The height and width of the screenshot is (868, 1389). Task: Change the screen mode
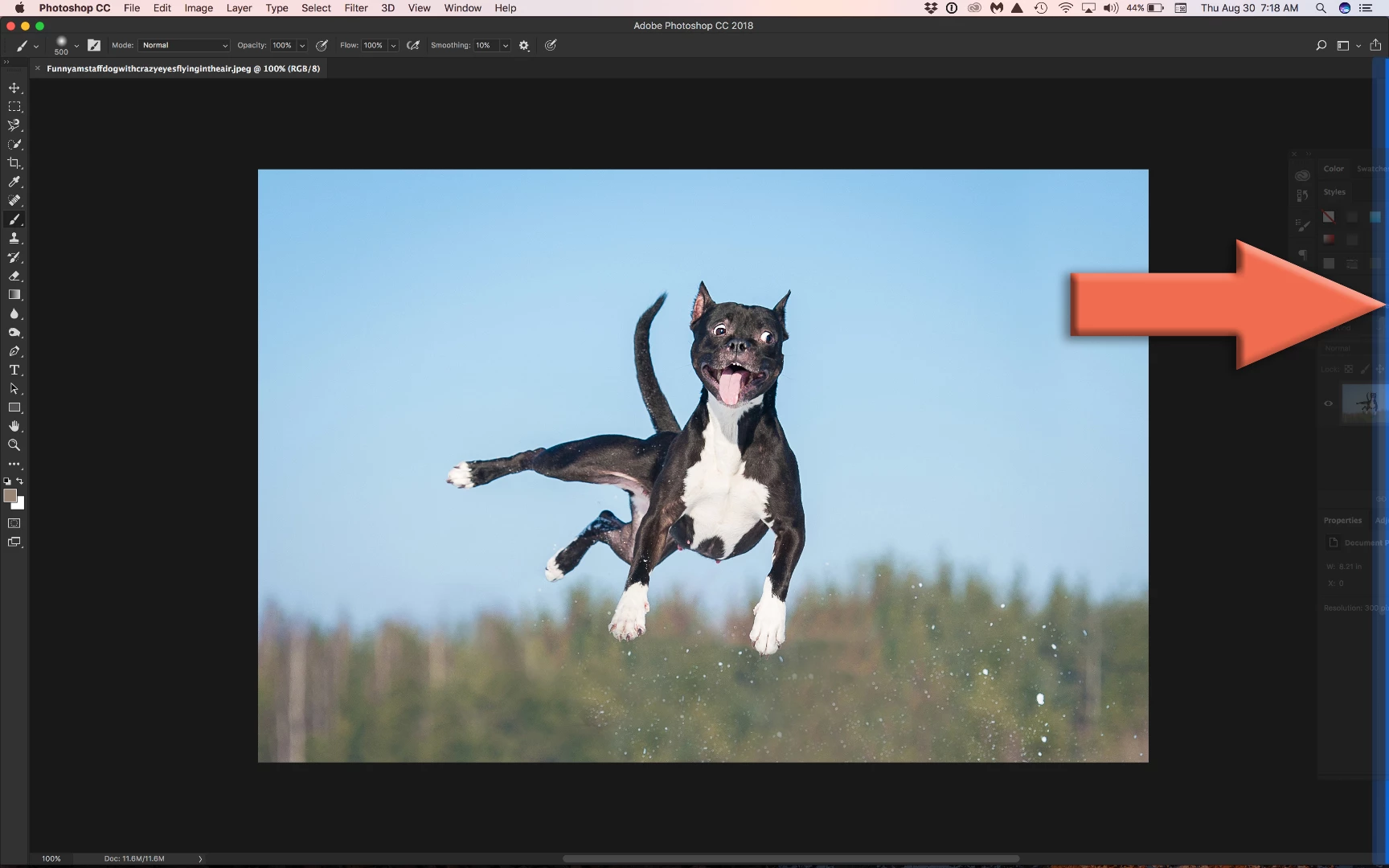(14, 542)
